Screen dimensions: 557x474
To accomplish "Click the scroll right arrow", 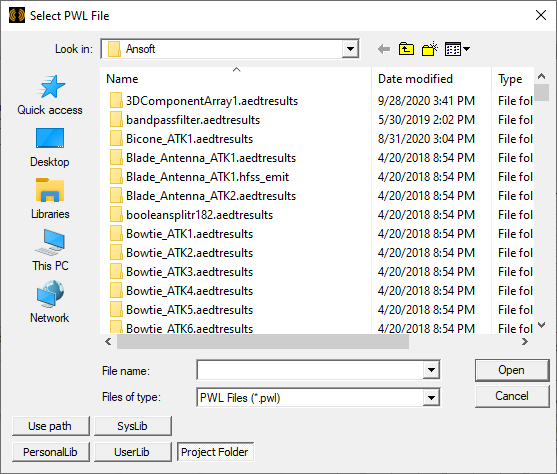I will [525, 341].
